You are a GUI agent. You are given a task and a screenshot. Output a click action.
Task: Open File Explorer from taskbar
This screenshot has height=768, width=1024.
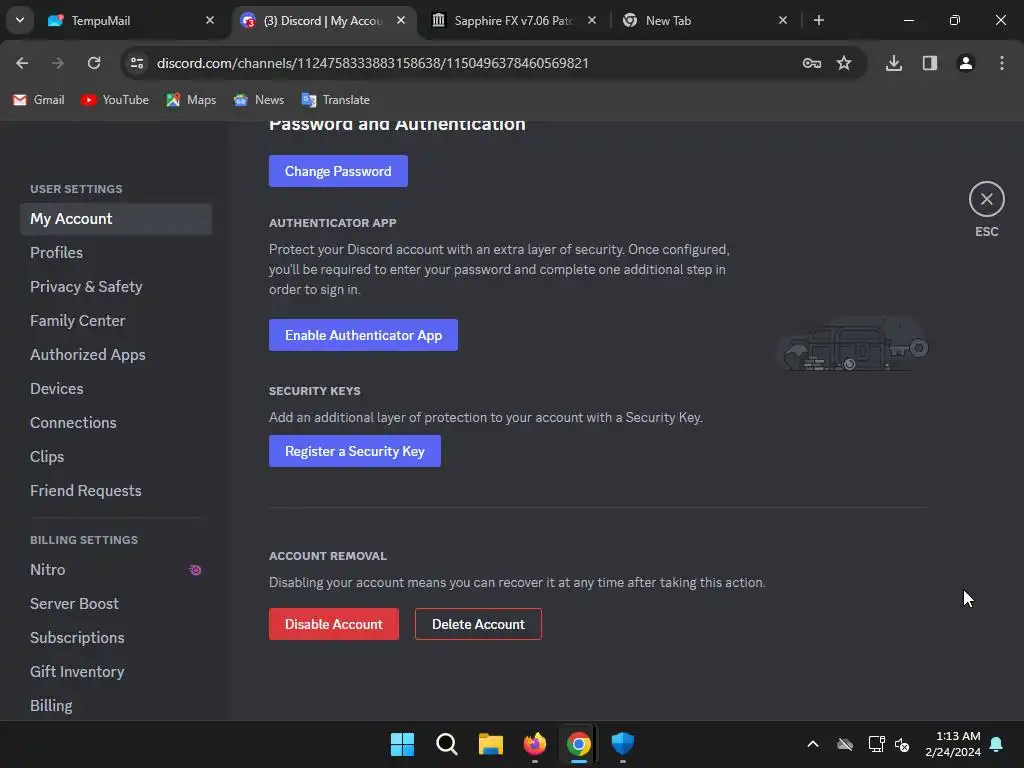coord(490,744)
